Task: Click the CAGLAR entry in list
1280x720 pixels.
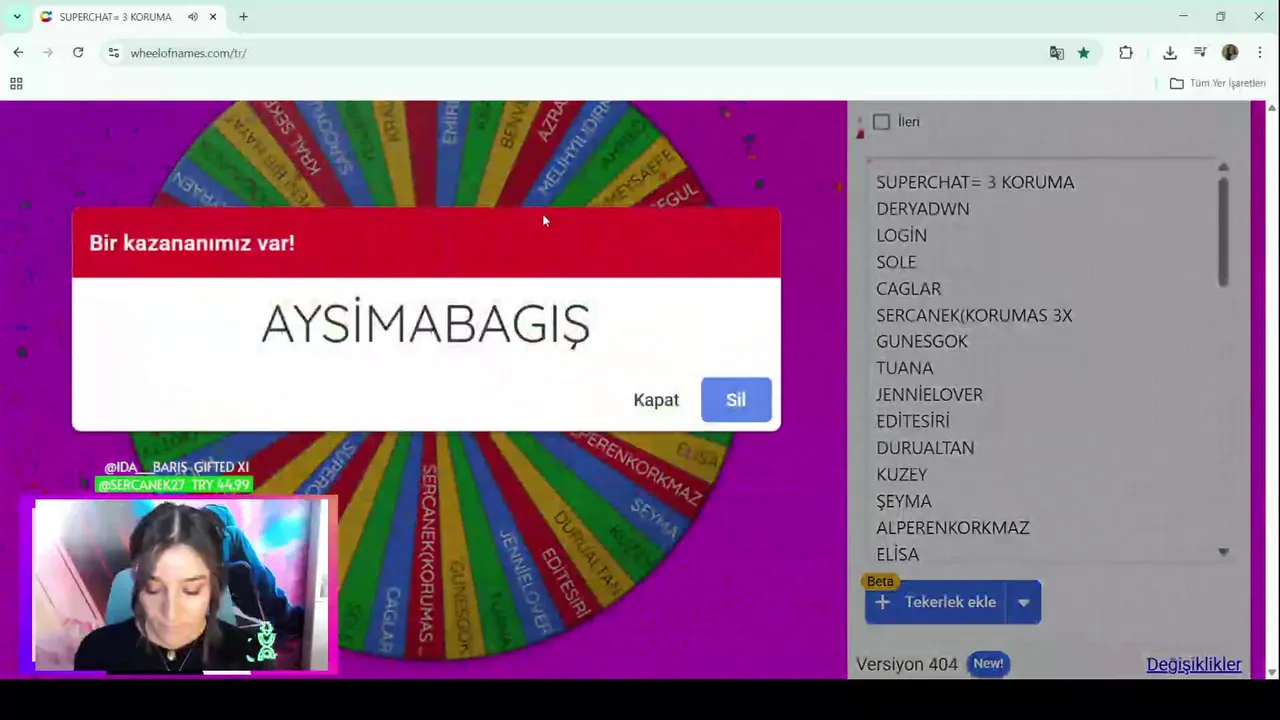Action: (x=909, y=289)
